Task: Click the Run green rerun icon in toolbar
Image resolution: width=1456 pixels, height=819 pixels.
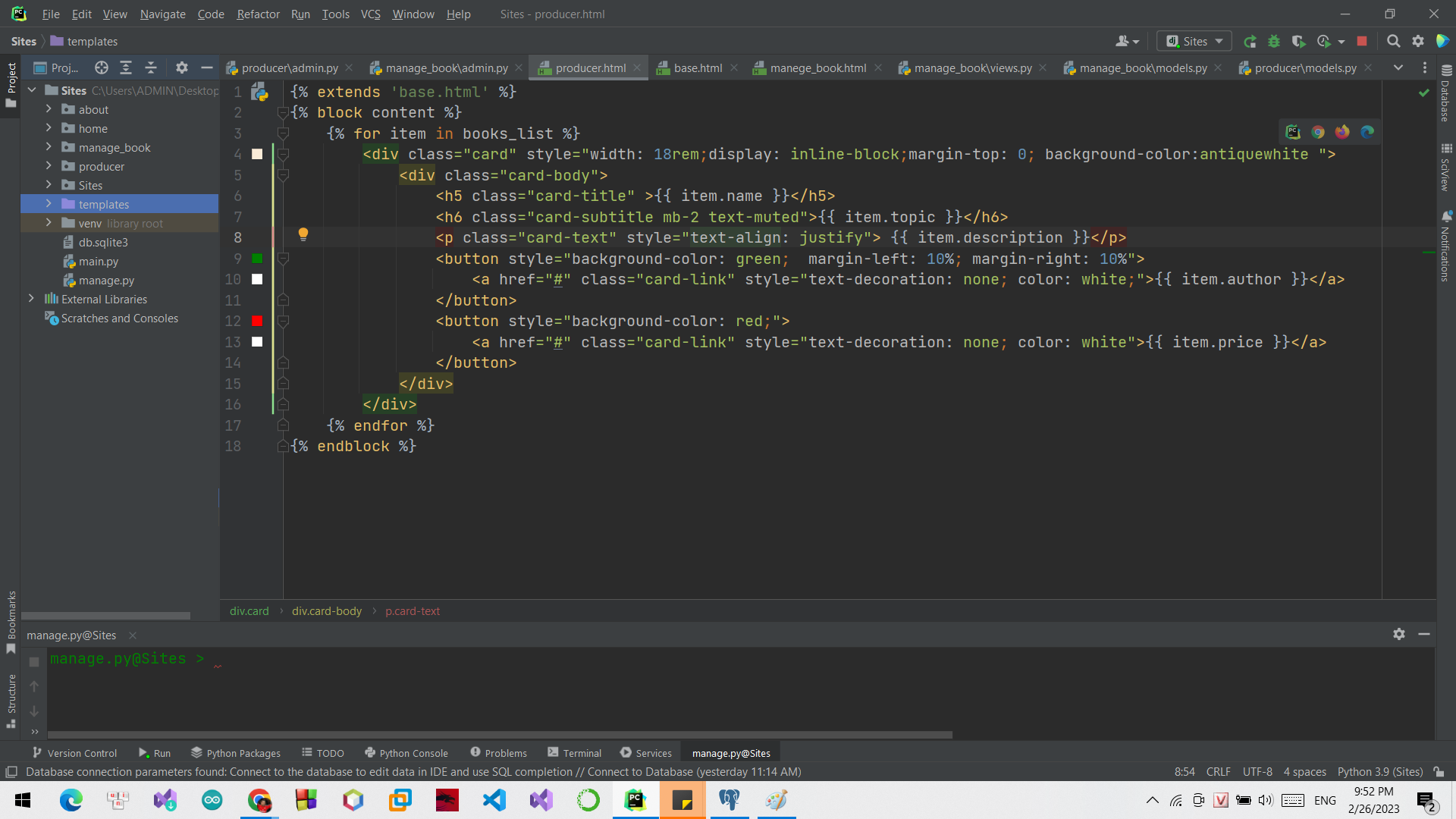Action: [1250, 42]
